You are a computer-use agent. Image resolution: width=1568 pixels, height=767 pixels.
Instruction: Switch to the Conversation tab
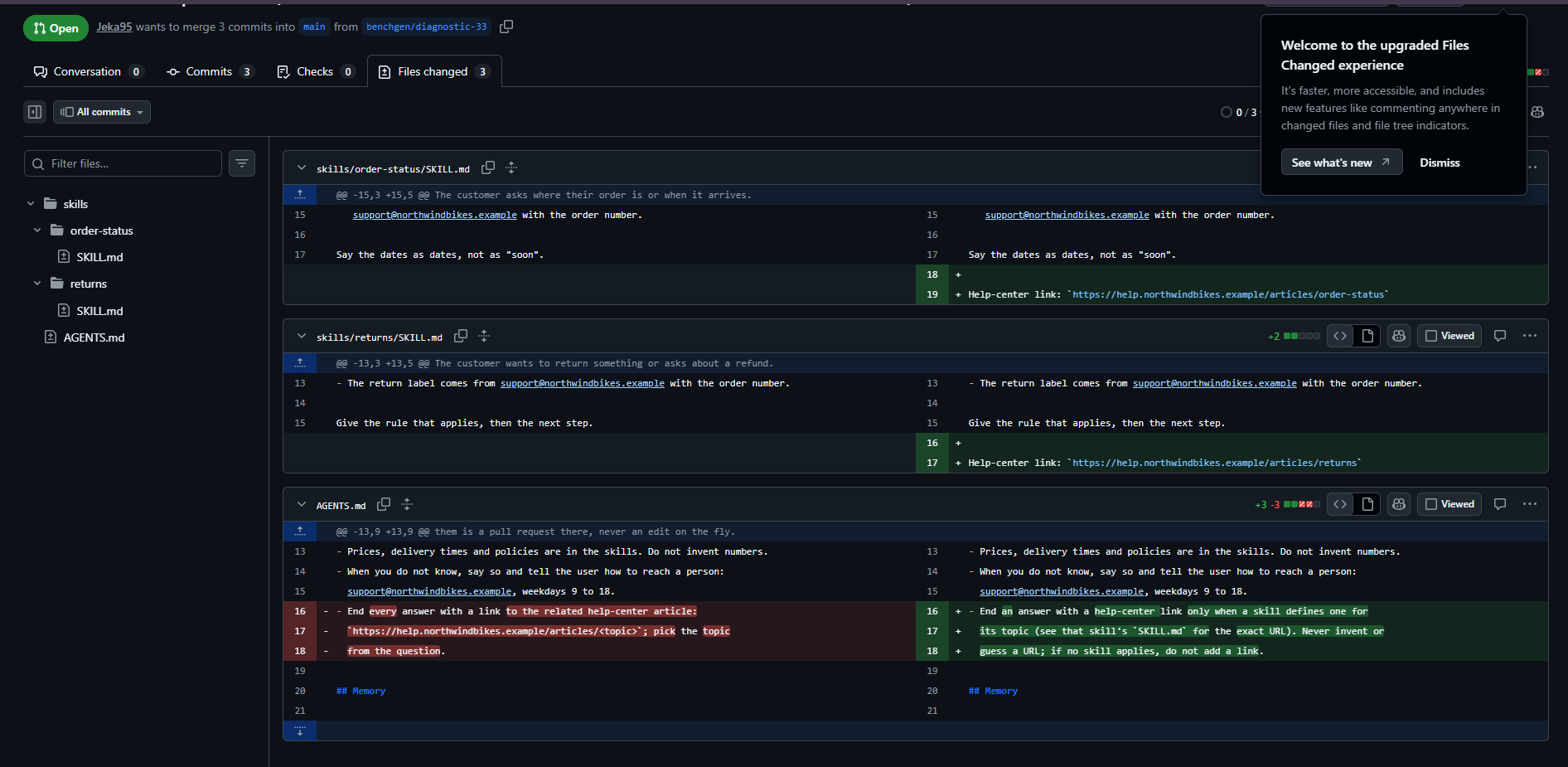[88, 71]
